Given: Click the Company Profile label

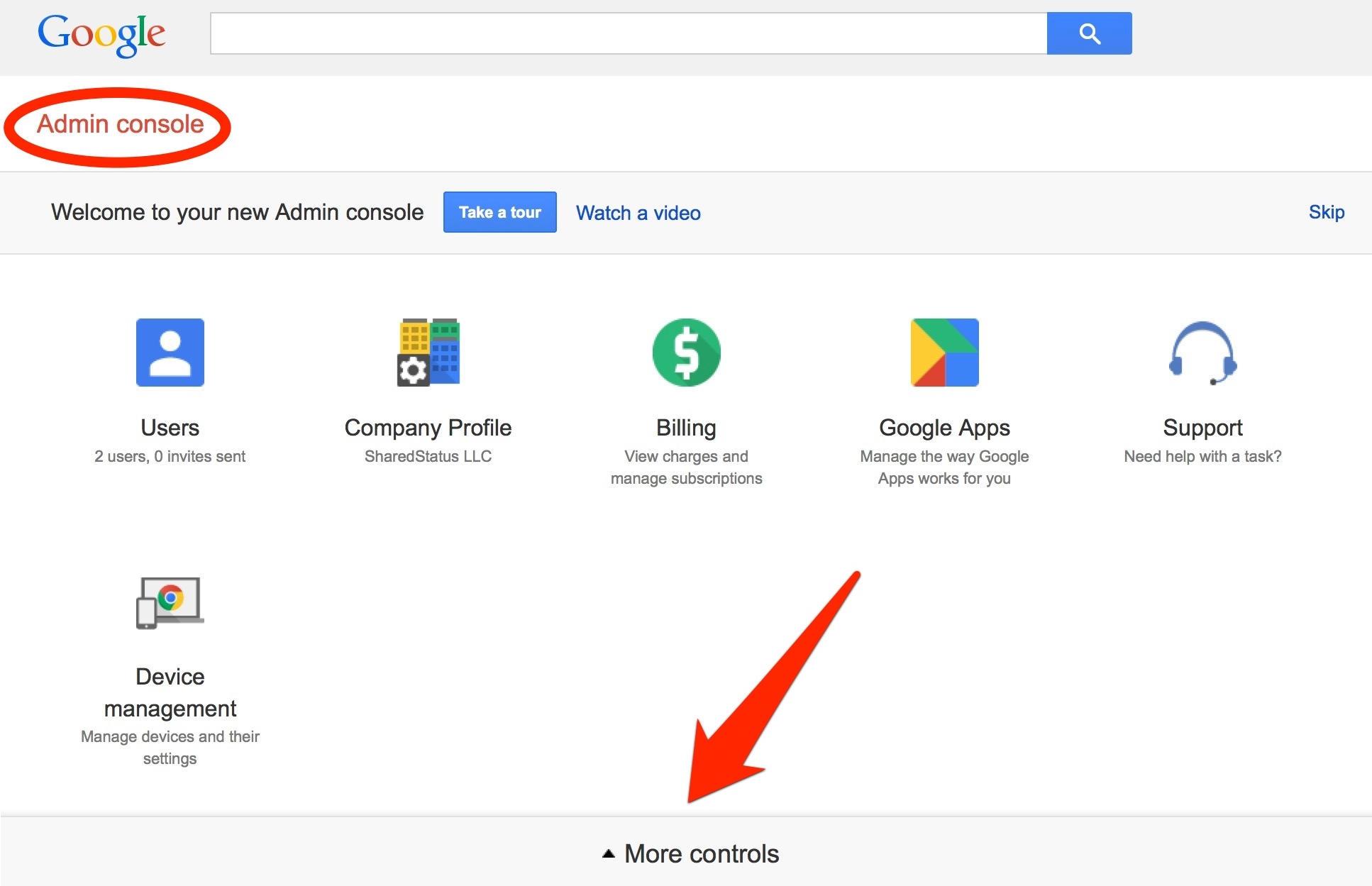Looking at the screenshot, I should [428, 428].
